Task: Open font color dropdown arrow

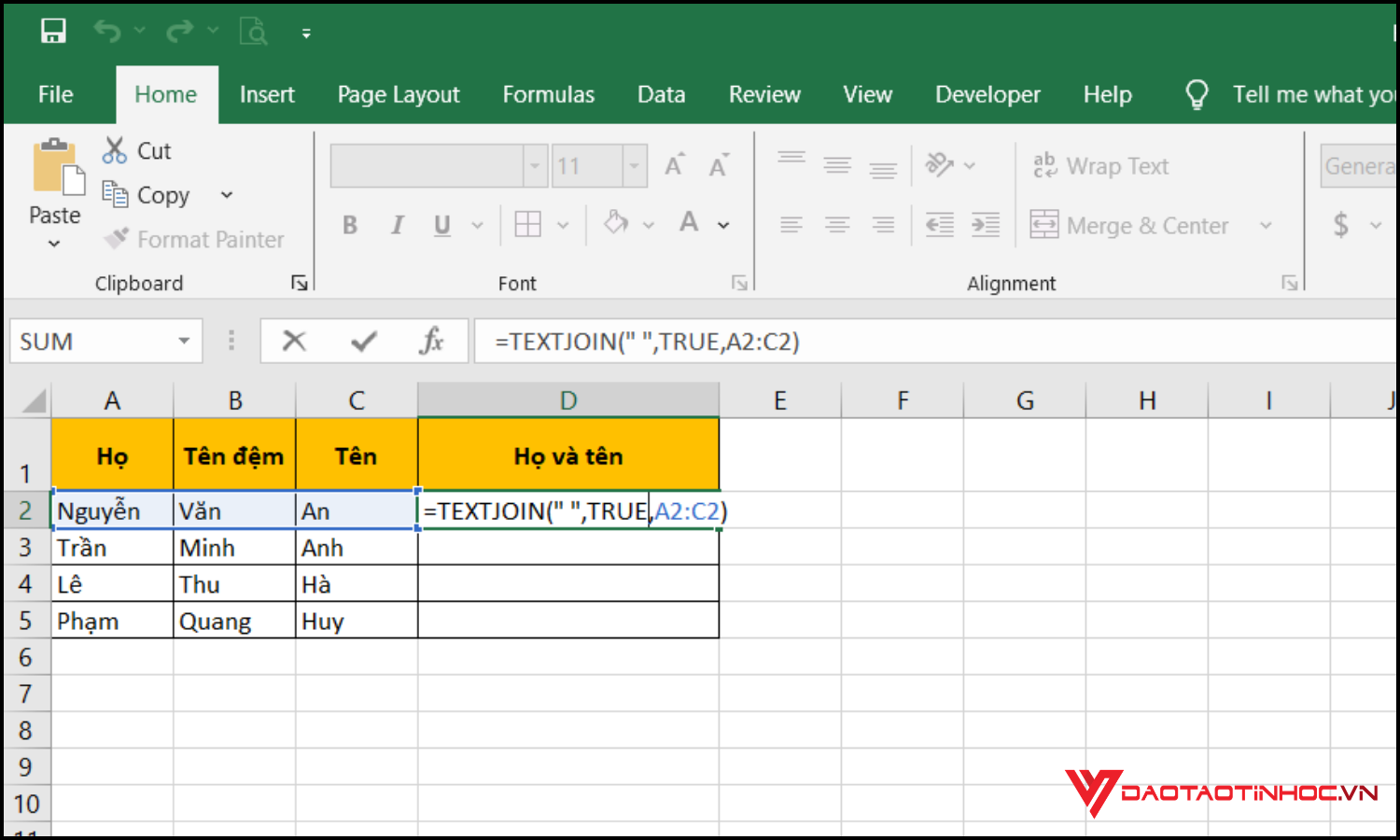Action: pos(723,225)
